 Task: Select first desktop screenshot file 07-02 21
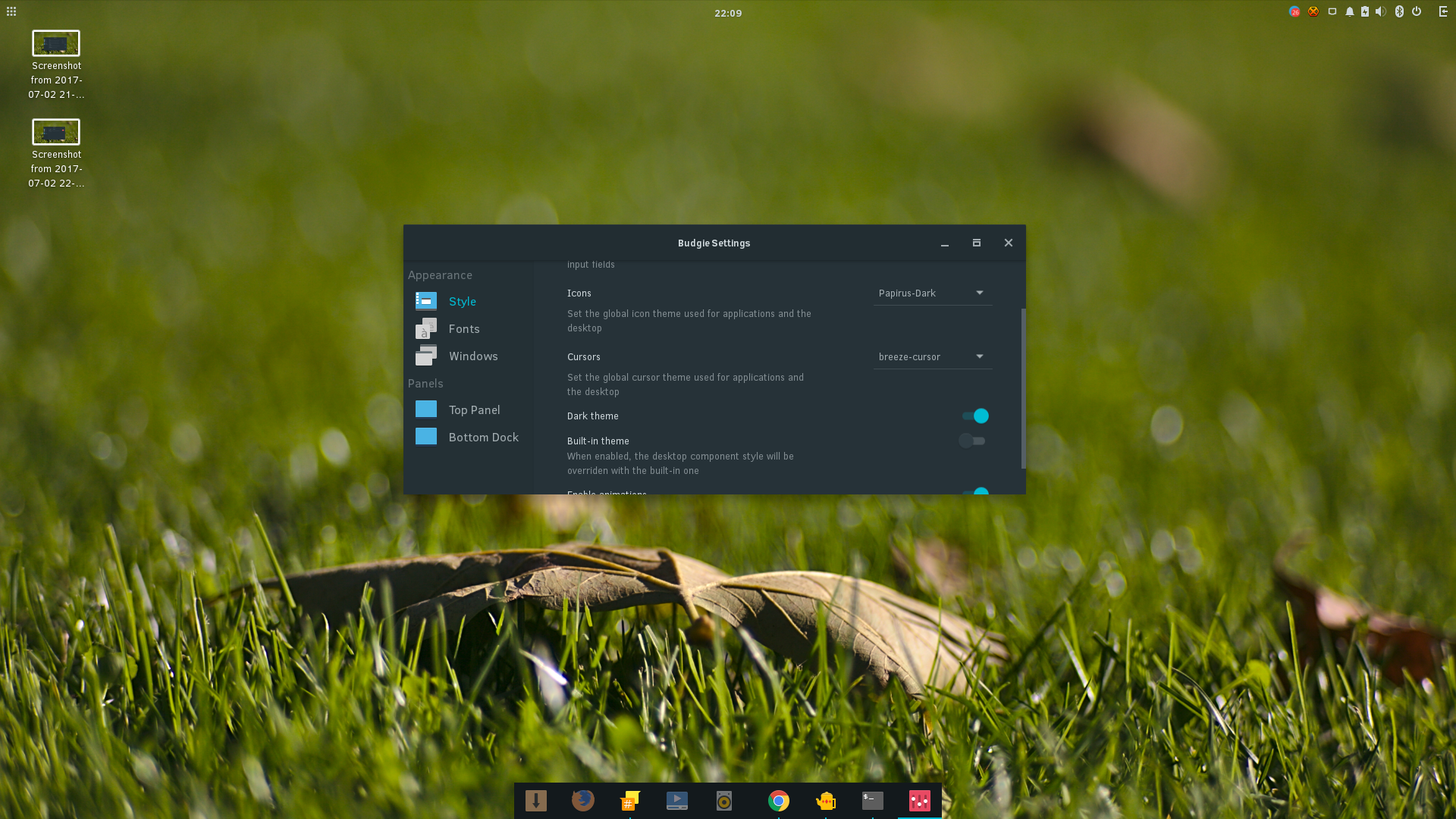(x=56, y=66)
